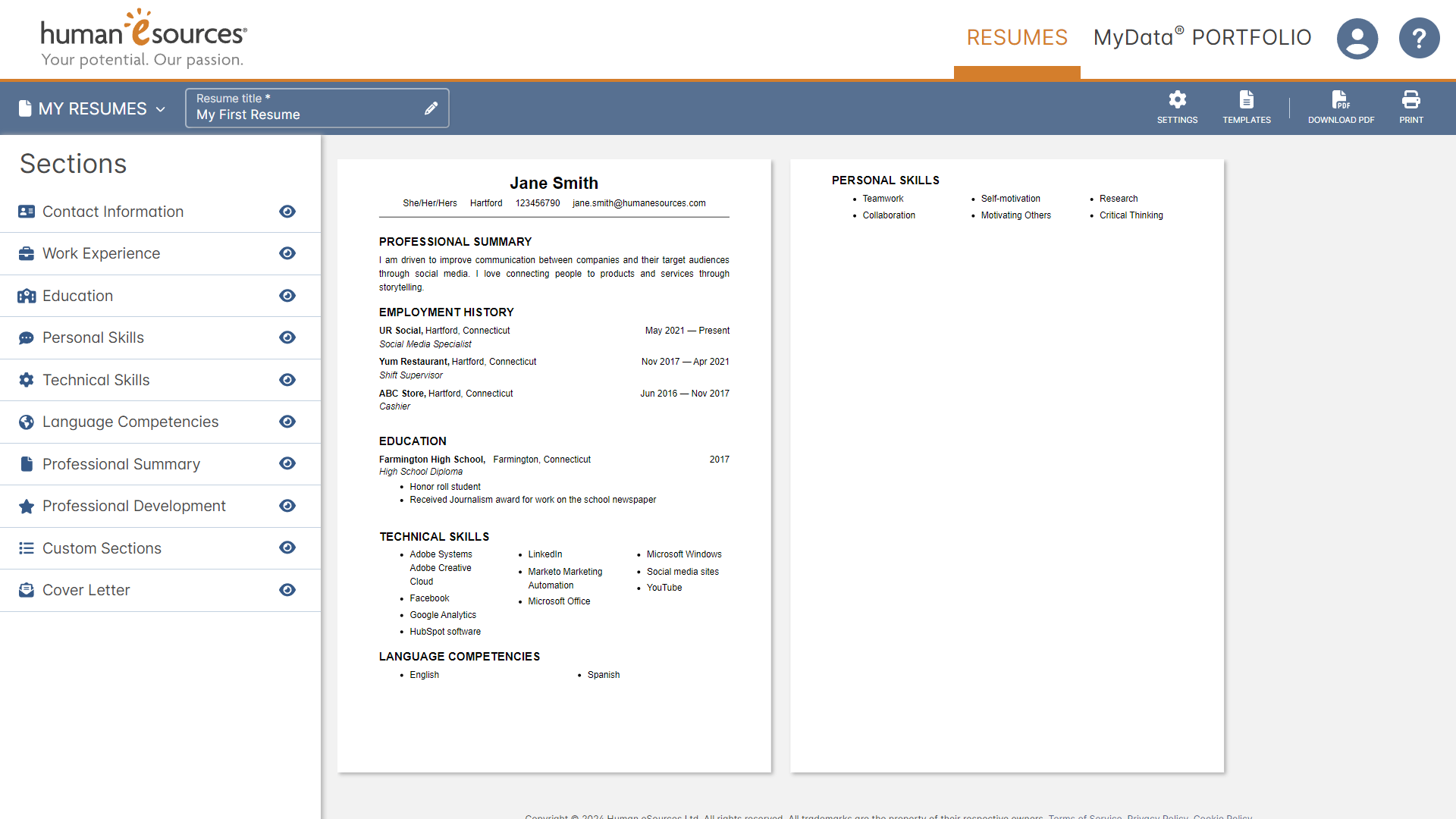Viewport: 1456px width, 819px height.
Task: Edit resume title with pencil icon
Action: [431, 108]
